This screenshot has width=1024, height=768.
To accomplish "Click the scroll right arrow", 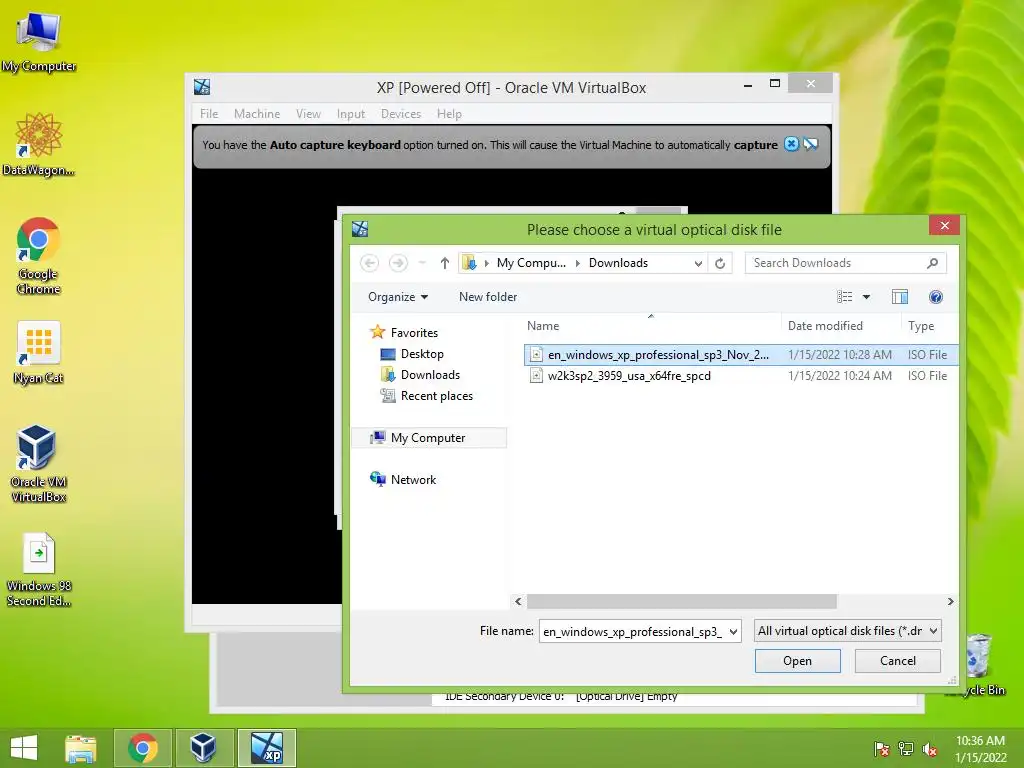I will tap(950, 601).
